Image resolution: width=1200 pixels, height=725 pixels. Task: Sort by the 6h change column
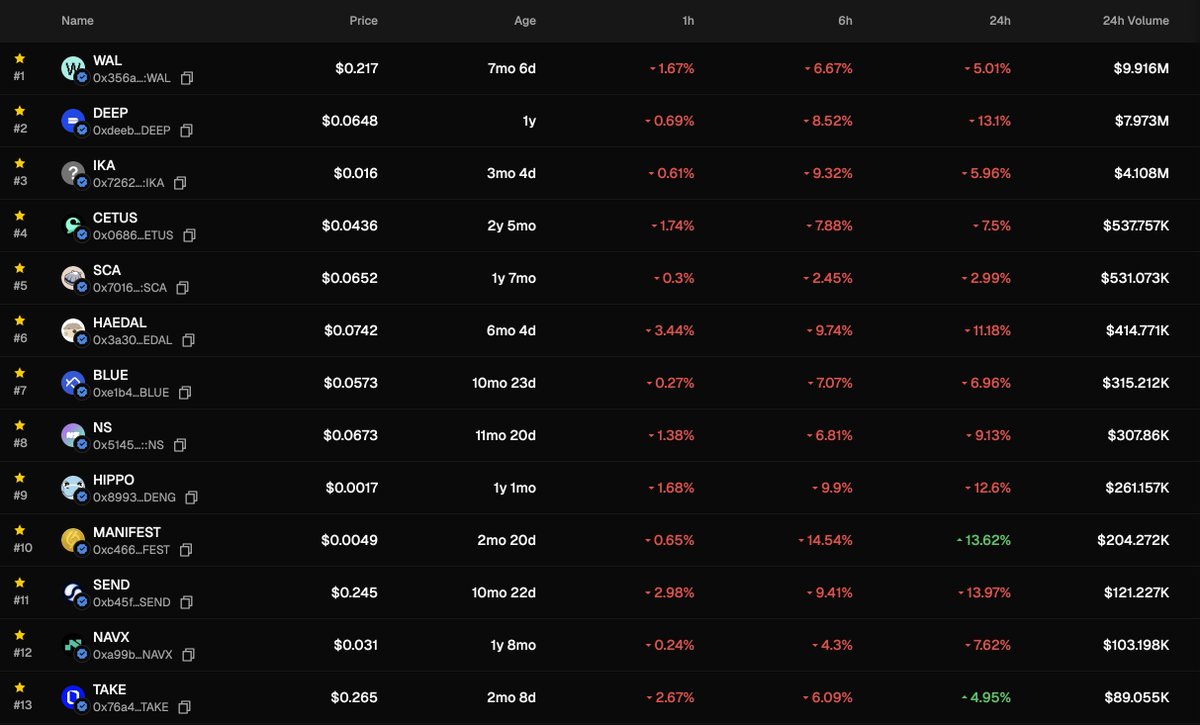click(x=845, y=20)
